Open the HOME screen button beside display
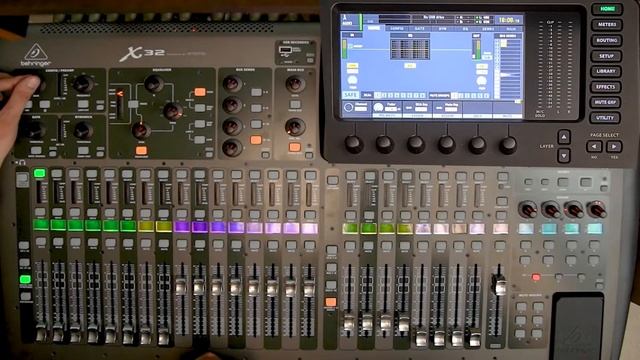Screen dimensions: 640x360 pyautogui.click(x=607, y=9)
